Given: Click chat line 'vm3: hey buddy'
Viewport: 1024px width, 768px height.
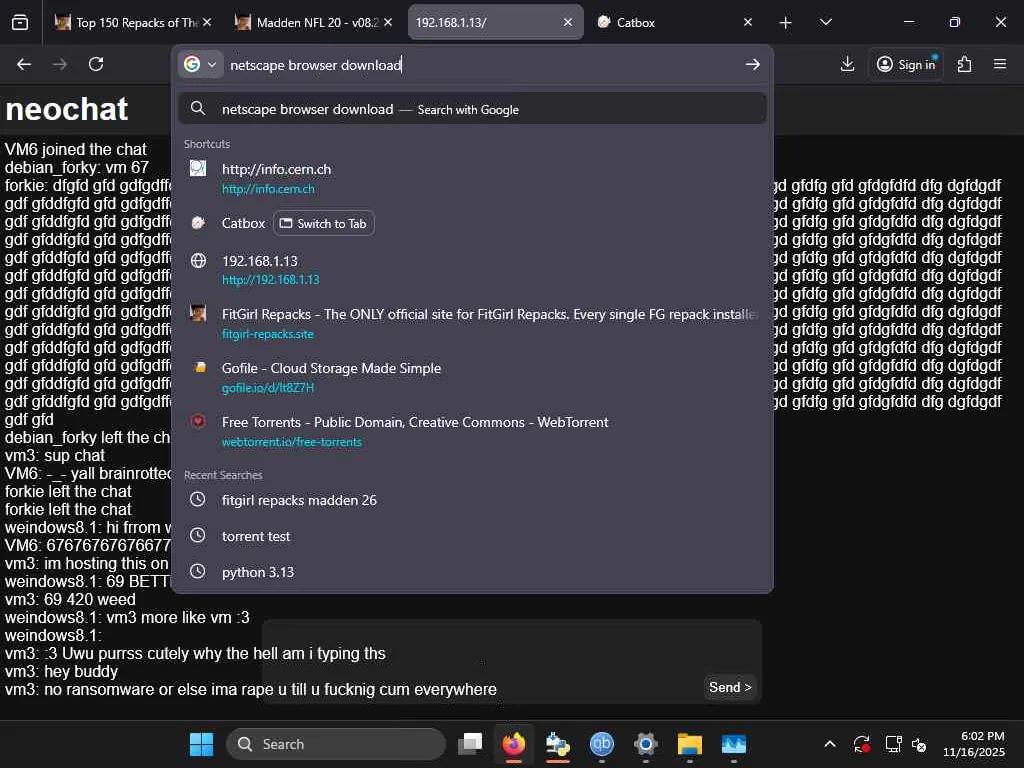Looking at the screenshot, I should (x=61, y=671).
